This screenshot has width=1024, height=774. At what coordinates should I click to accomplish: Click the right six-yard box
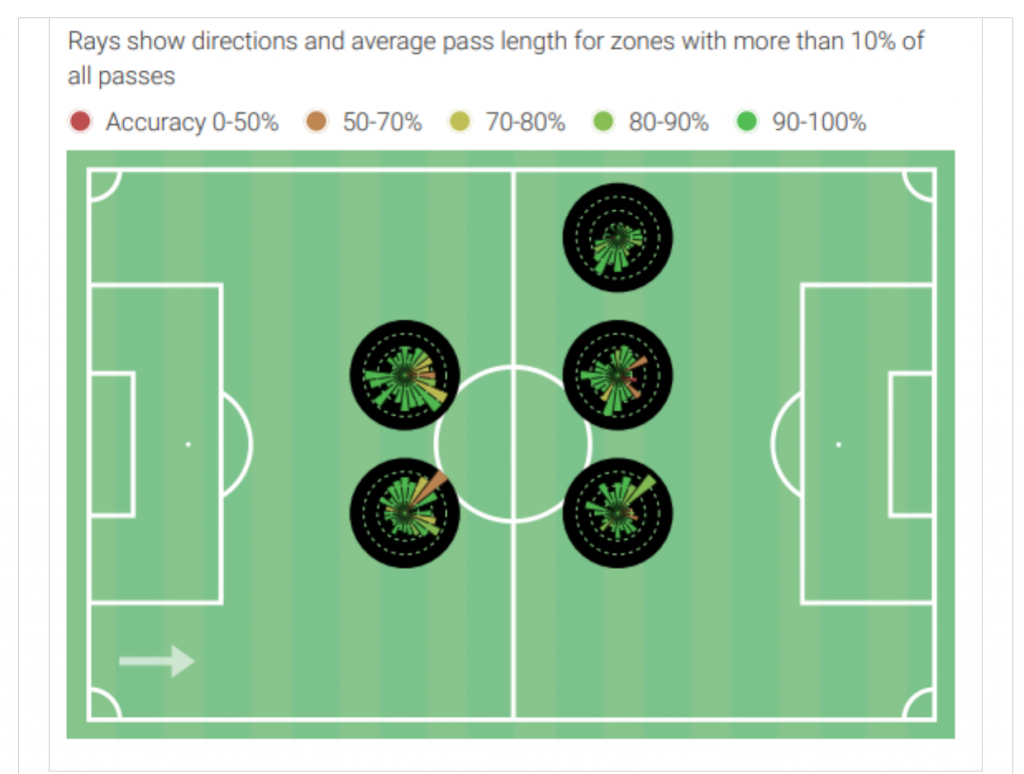tap(912, 444)
